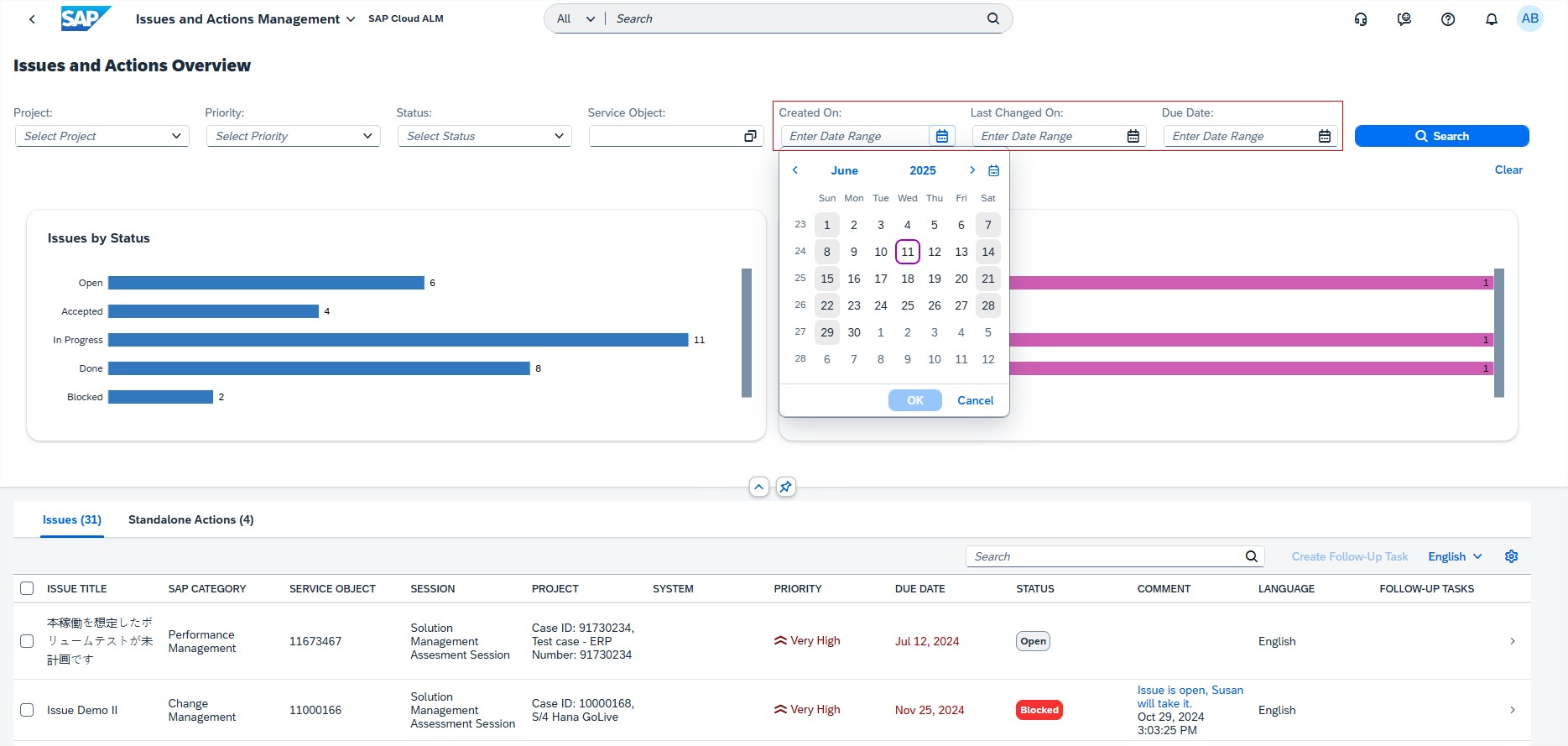Open the notifications bell icon
Viewport: 1568px width, 746px height.
coord(1491,19)
